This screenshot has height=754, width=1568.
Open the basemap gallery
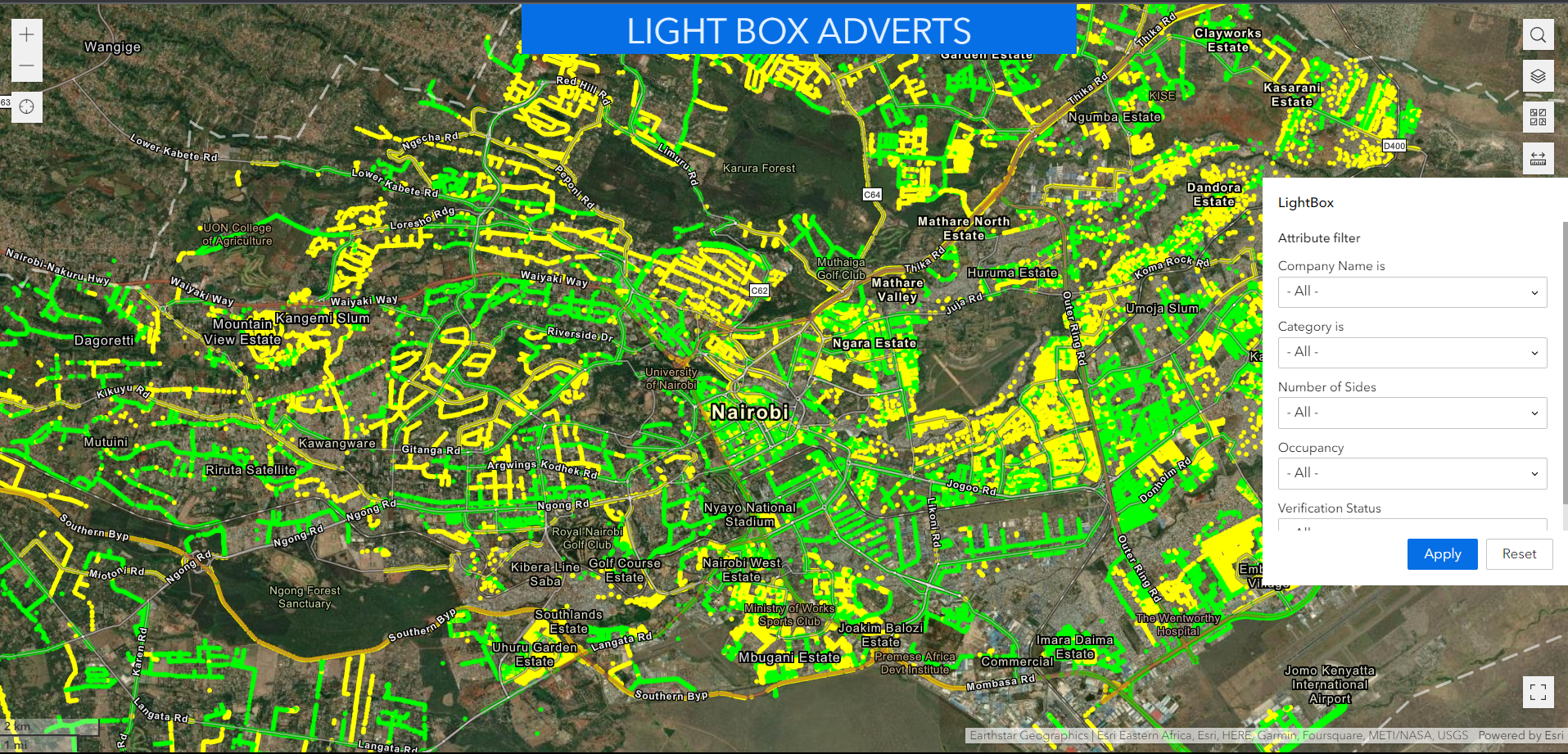click(1538, 117)
